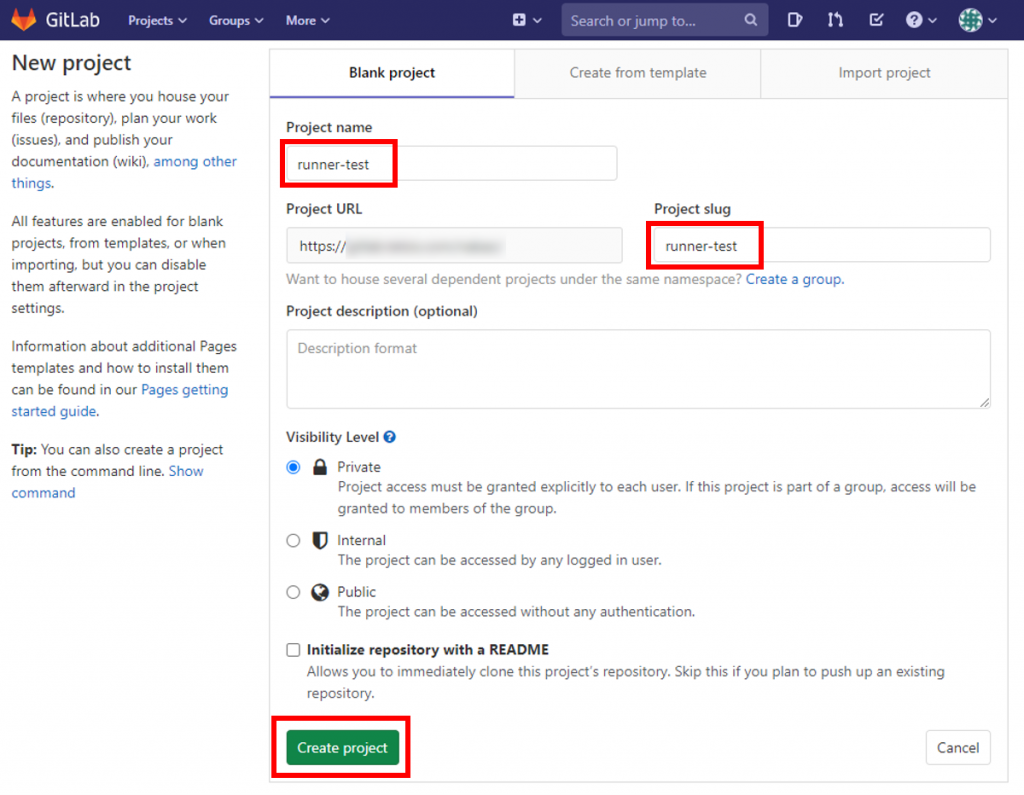Click the Create a group link
This screenshot has height=795, width=1024.
pos(795,279)
